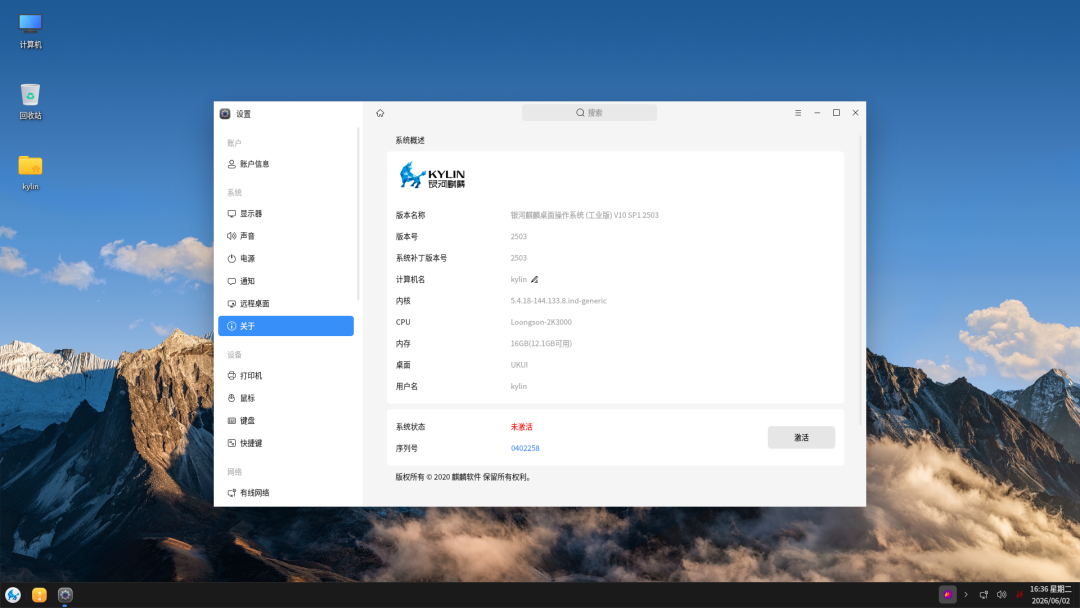Screen dimensions: 1080x608
Task: Open the Kylin start menu in taskbar
Action: tap(13, 595)
